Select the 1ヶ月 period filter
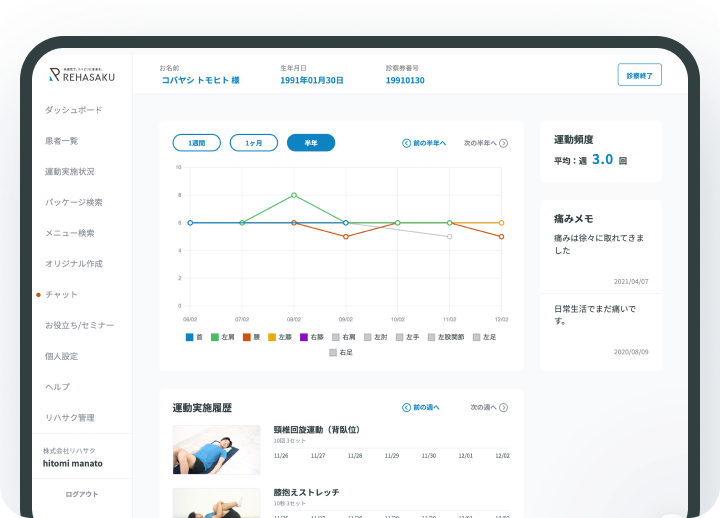This screenshot has width=720, height=518. (x=254, y=143)
